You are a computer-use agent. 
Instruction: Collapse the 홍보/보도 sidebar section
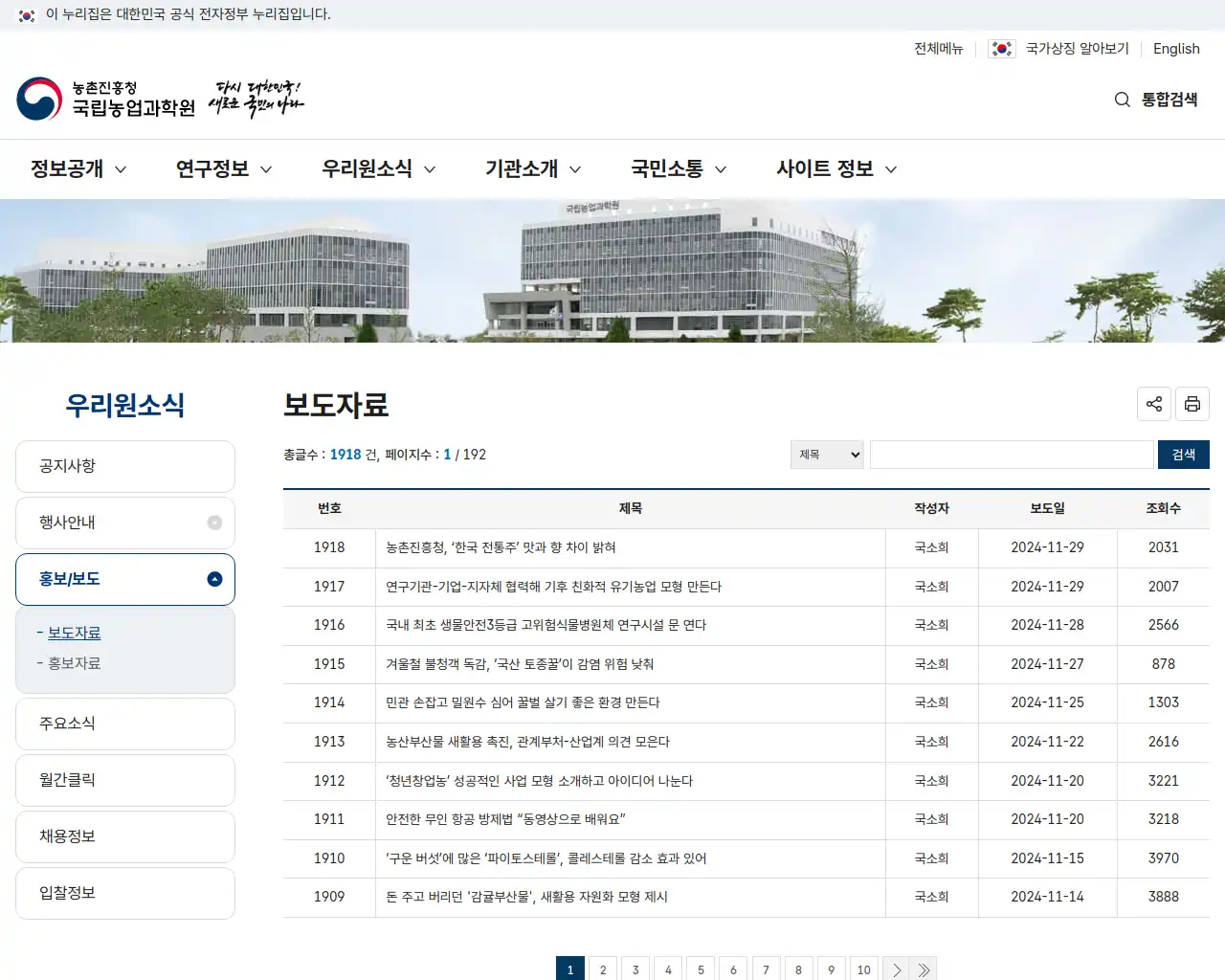pos(214,579)
